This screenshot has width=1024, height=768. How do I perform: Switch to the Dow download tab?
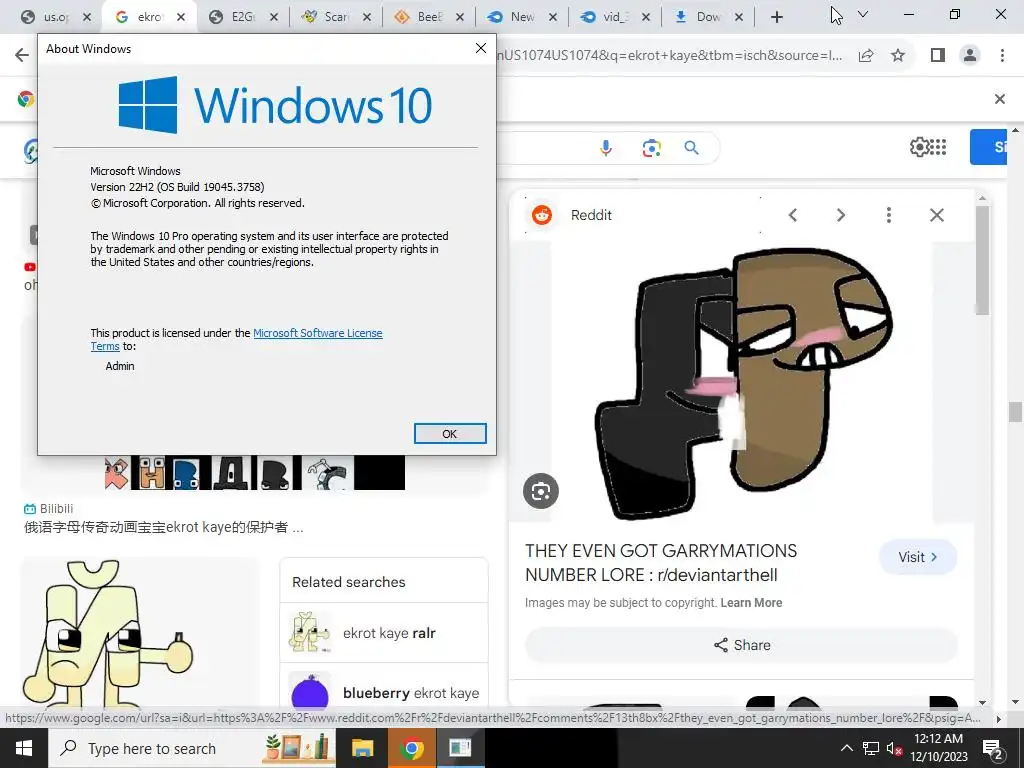708,17
